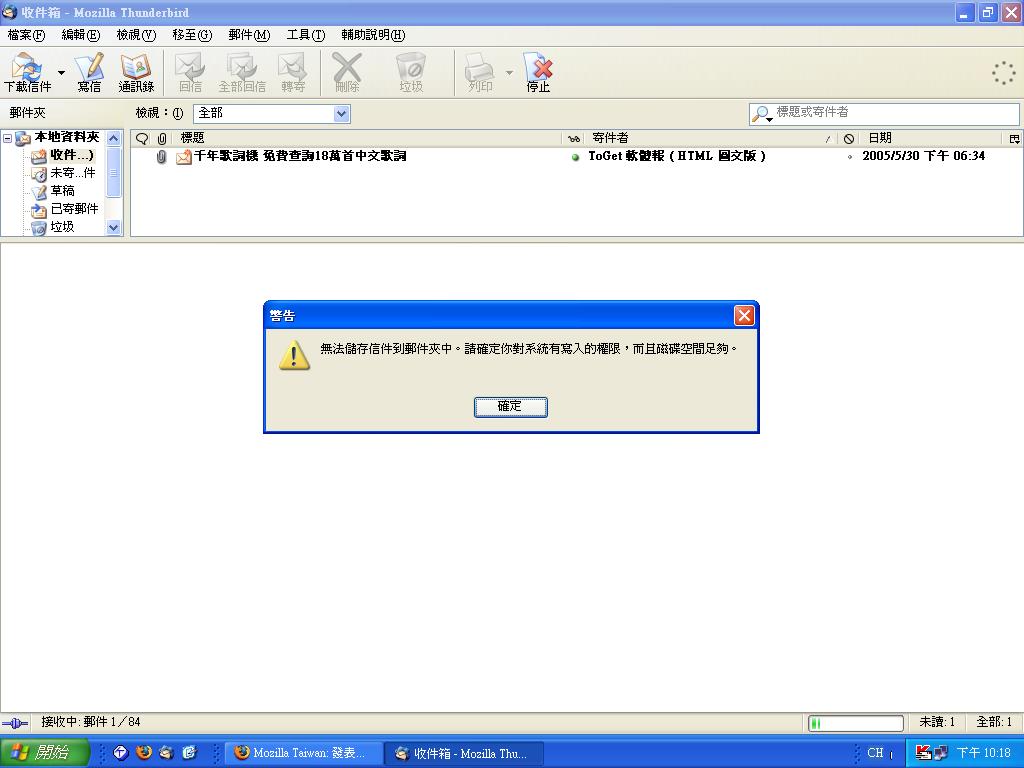The width and height of the screenshot is (1024, 768).
Task: Click the 寫信 (Write) toolbar icon
Action: (x=89, y=72)
